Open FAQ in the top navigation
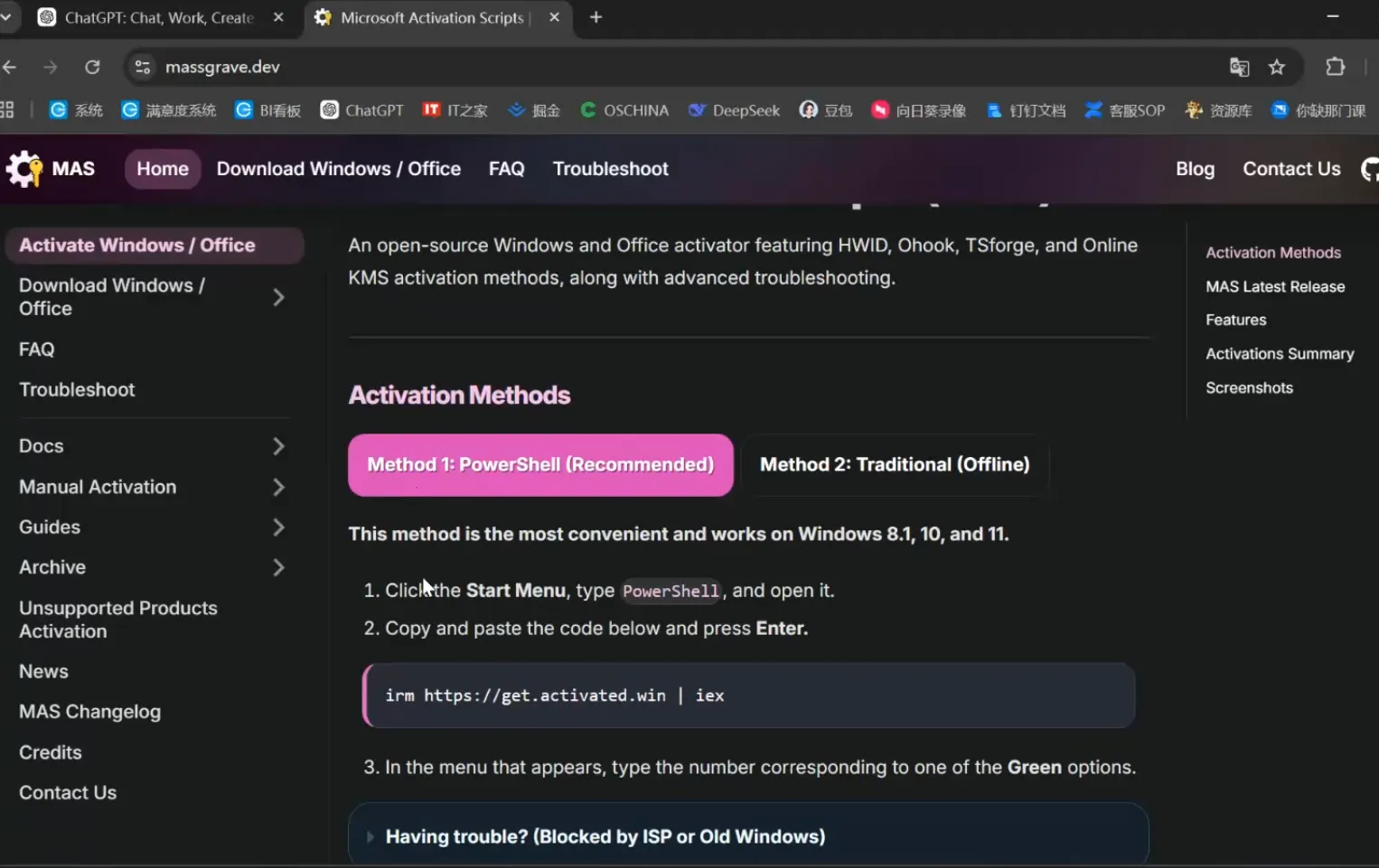Image resolution: width=1379 pixels, height=868 pixels. pos(506,169)
